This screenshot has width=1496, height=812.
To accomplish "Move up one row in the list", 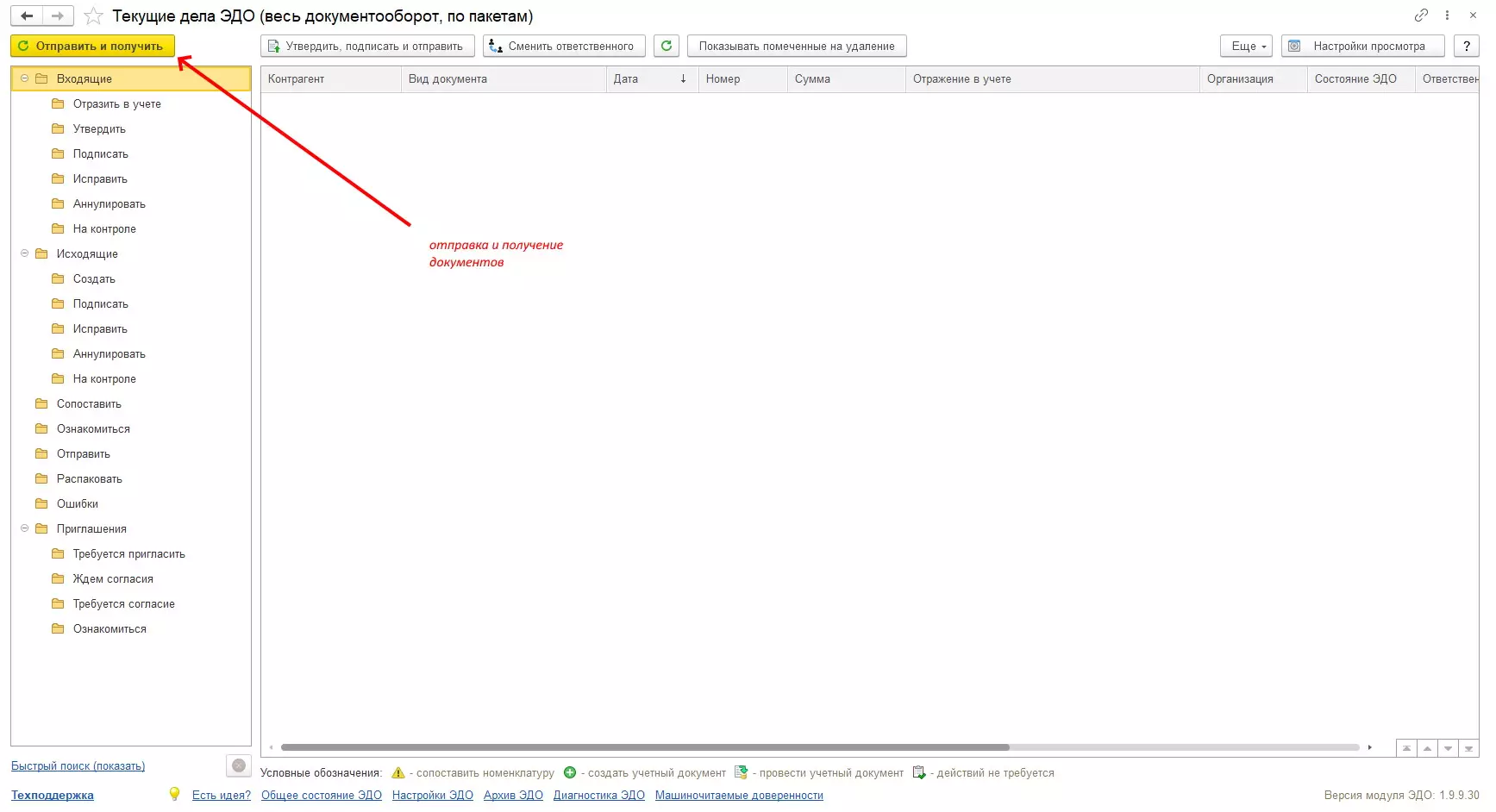I will (x=1427, y=748).
